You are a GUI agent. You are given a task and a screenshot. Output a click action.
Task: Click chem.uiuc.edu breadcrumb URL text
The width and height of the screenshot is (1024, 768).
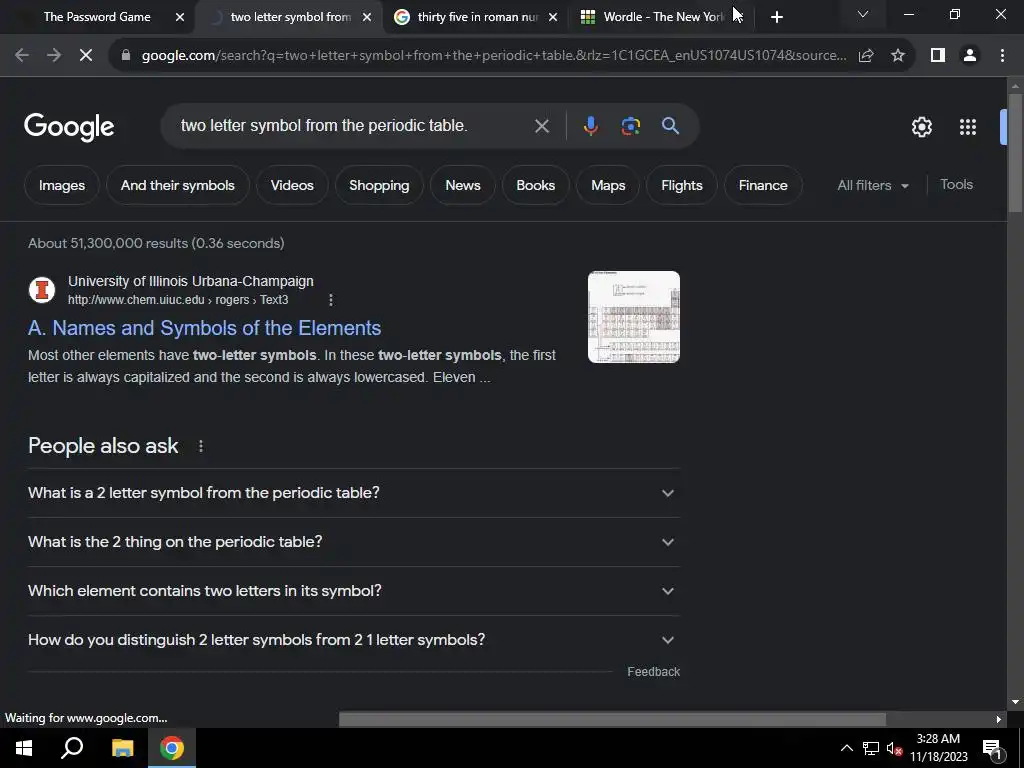pyautogui.click(x=178, y=300)
